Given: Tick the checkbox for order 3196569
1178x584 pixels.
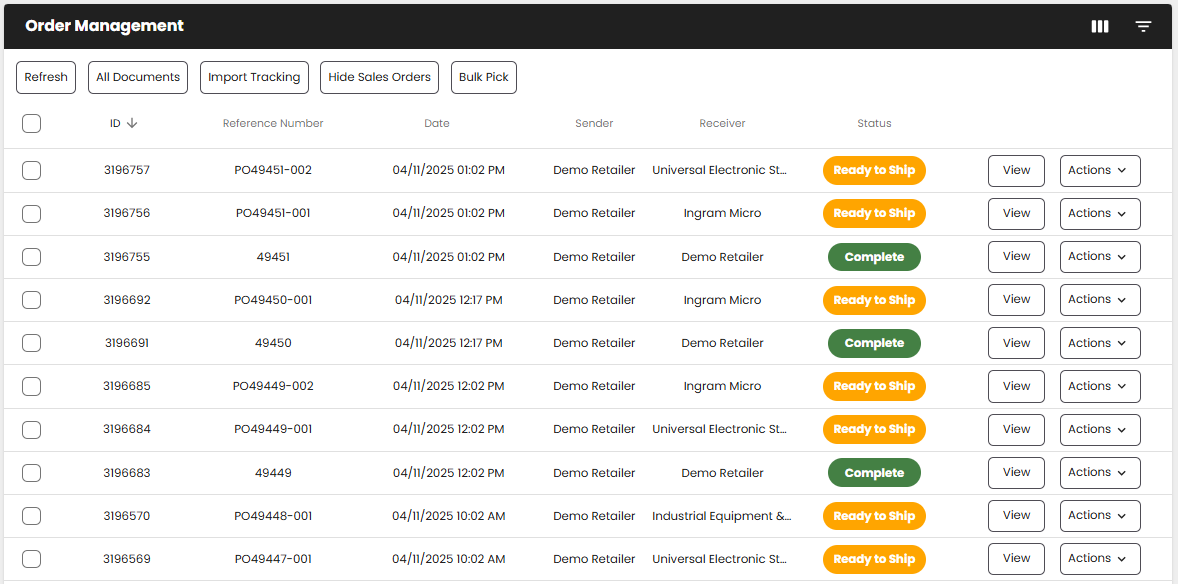Looking at the screenshot, I should [31, 559].
